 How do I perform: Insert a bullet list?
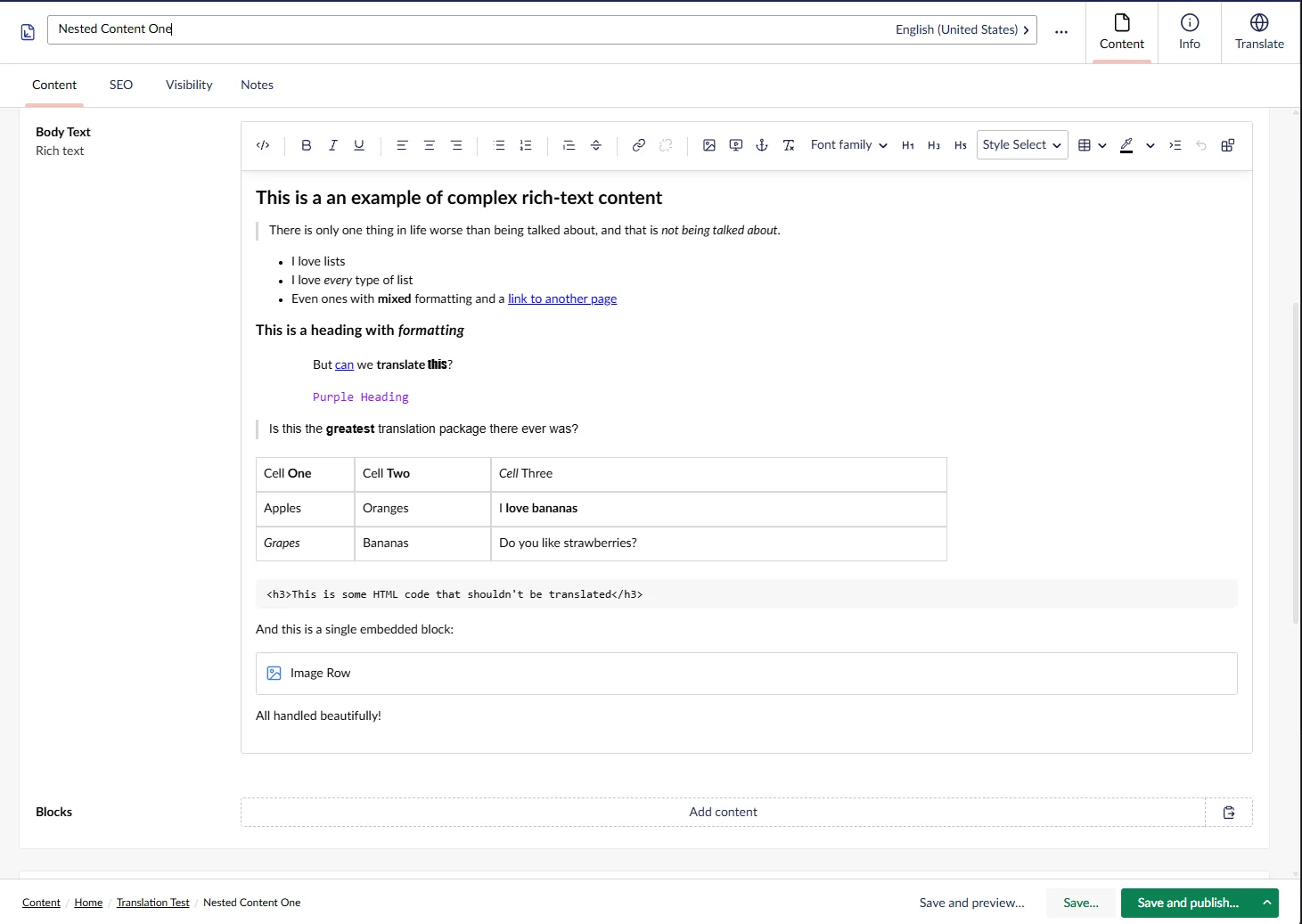(x=499, y=145)
